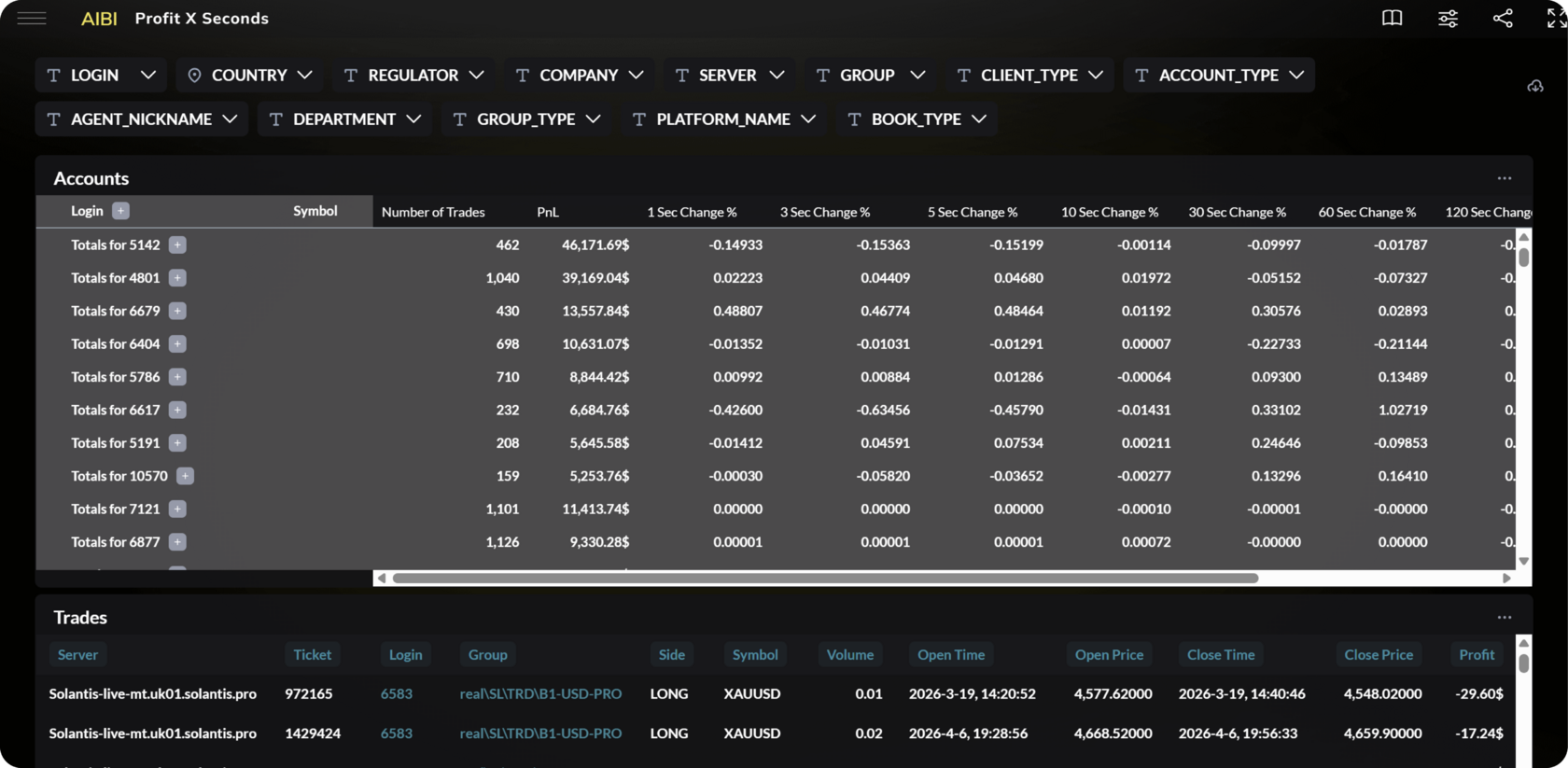The width and height of the screenshot is (1568, 768).
Task: Click the AIBI logo
Action: tap(99, 19)
